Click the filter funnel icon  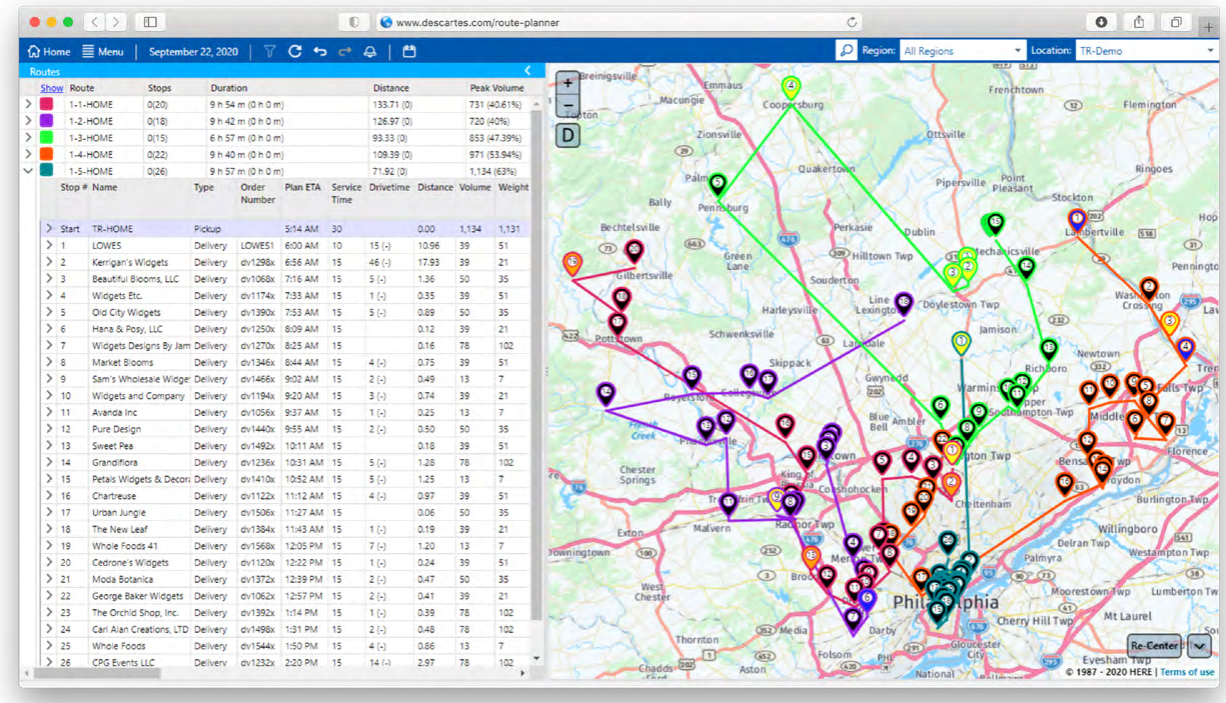point(269,51)
